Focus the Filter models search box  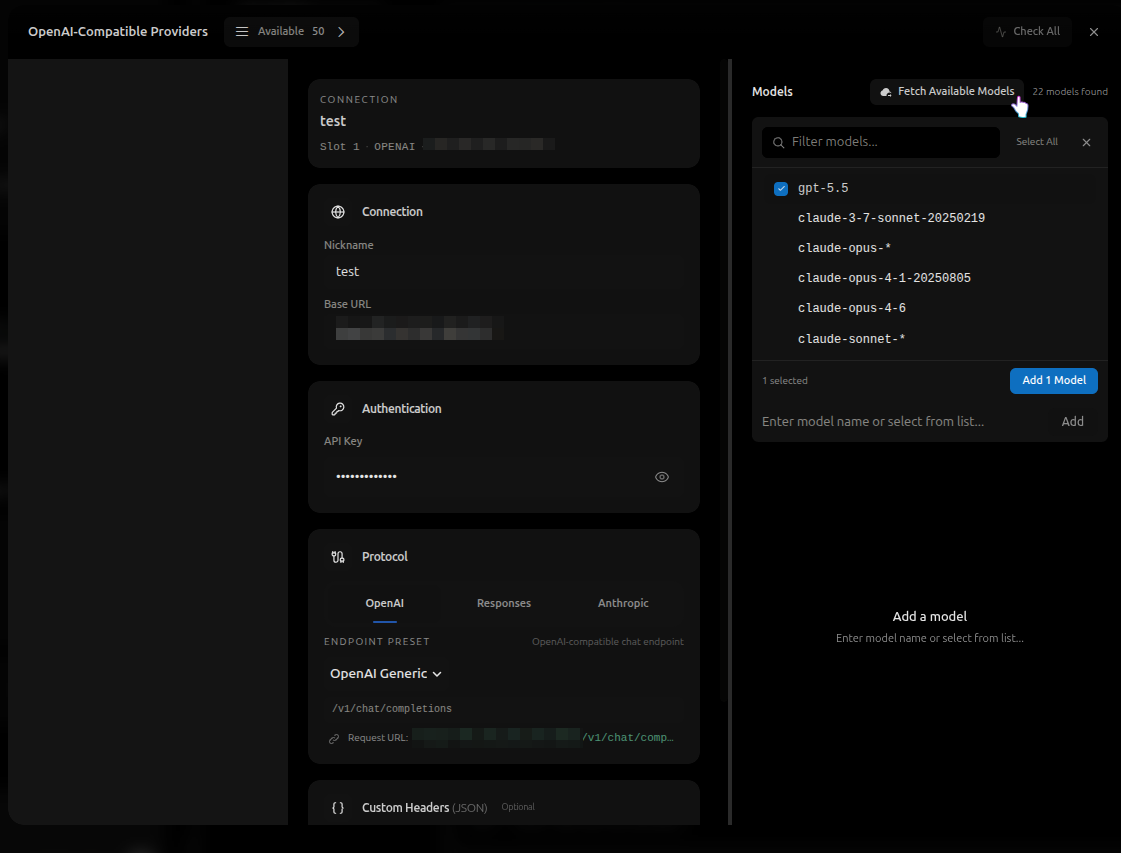881,142
